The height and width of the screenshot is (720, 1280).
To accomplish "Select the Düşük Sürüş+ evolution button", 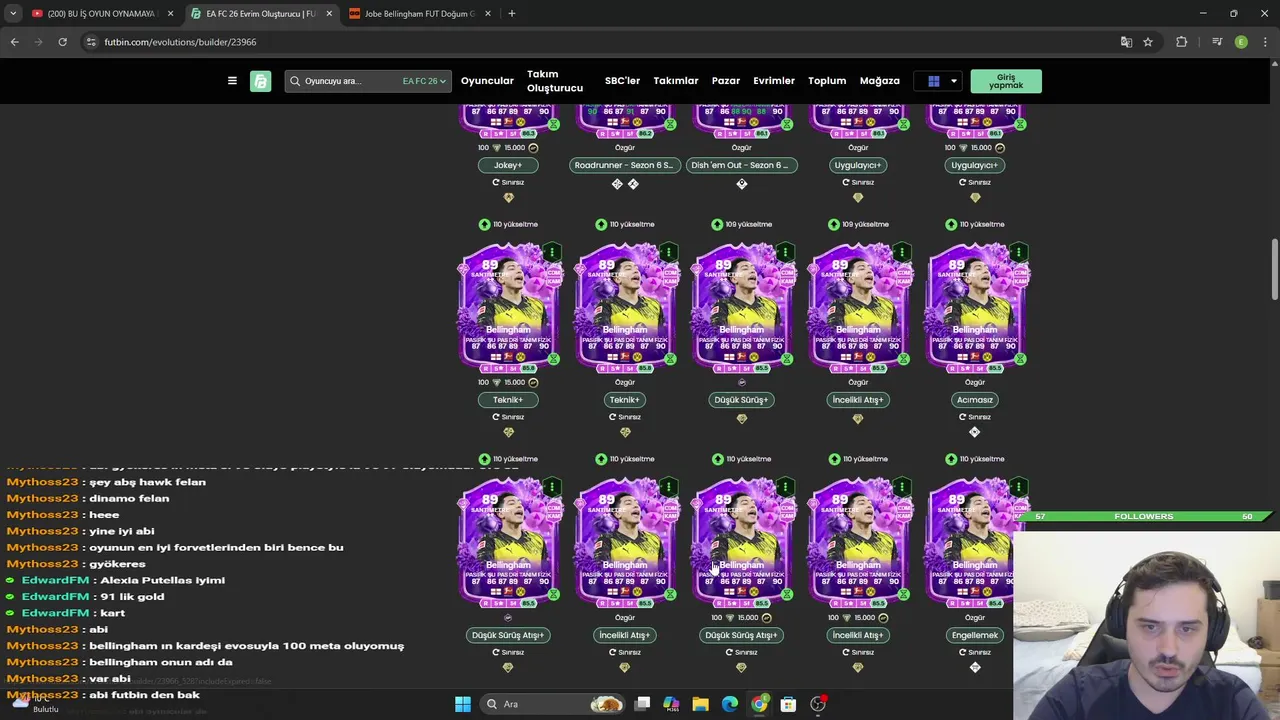I will point(741,400).
